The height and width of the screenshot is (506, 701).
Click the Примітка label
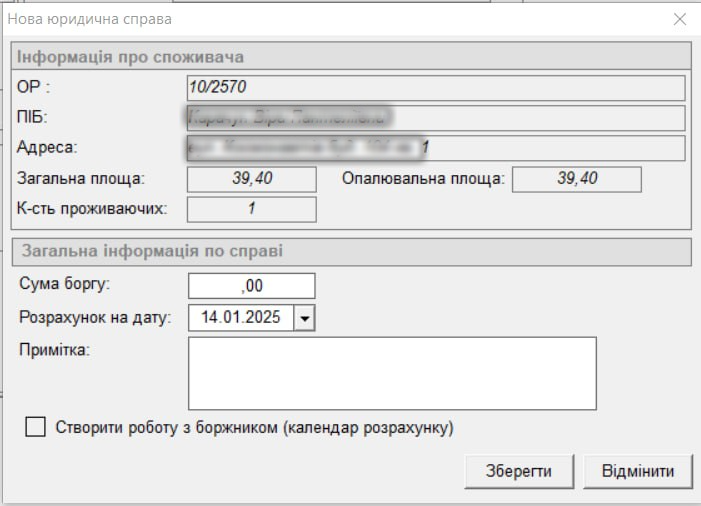(54, 349)
